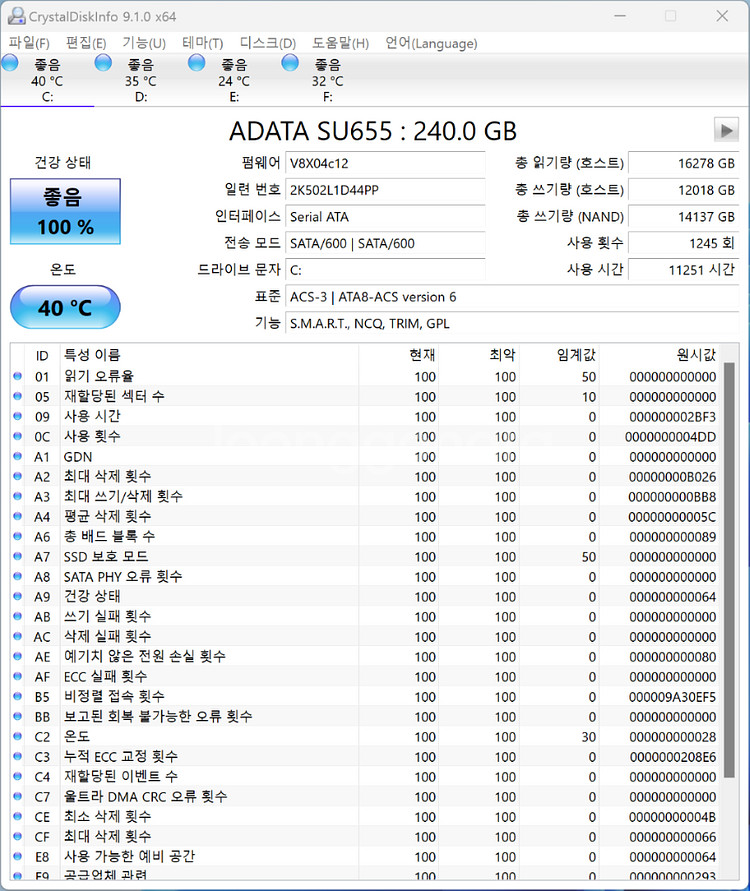Click the 원시값 column header
750x891 pixels.
click(x=659, y=355)
